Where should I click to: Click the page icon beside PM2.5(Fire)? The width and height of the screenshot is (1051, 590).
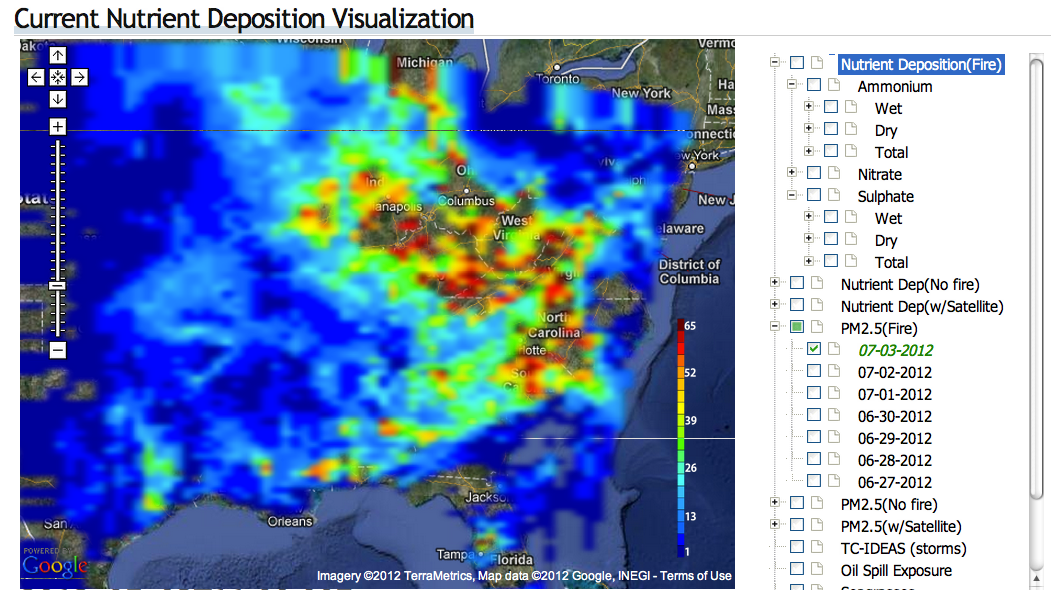[x=817, y=327]
